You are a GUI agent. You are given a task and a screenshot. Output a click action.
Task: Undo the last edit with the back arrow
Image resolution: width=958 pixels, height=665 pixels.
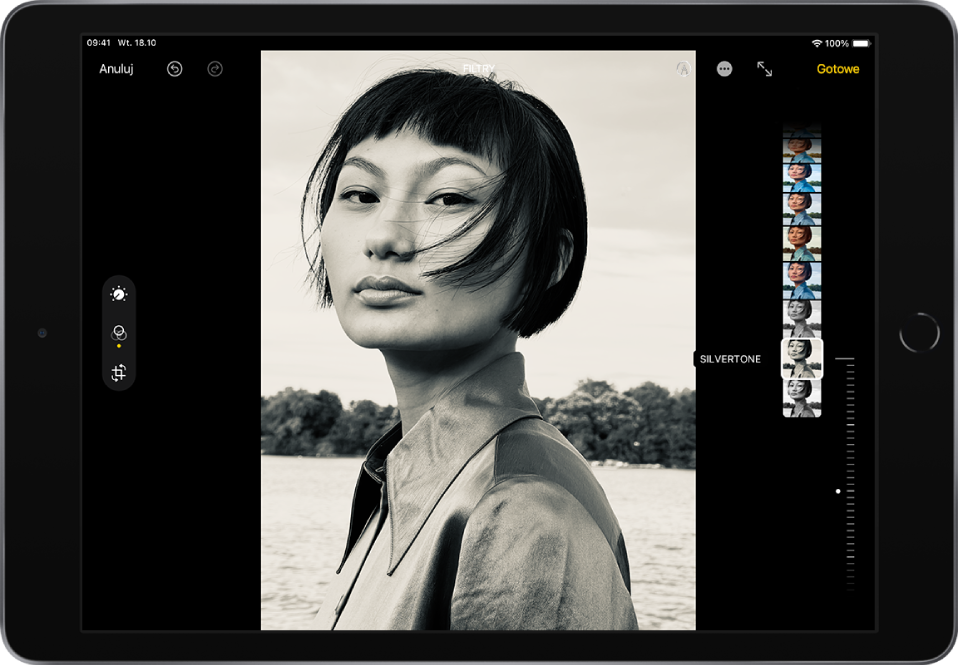click(175, 69)
